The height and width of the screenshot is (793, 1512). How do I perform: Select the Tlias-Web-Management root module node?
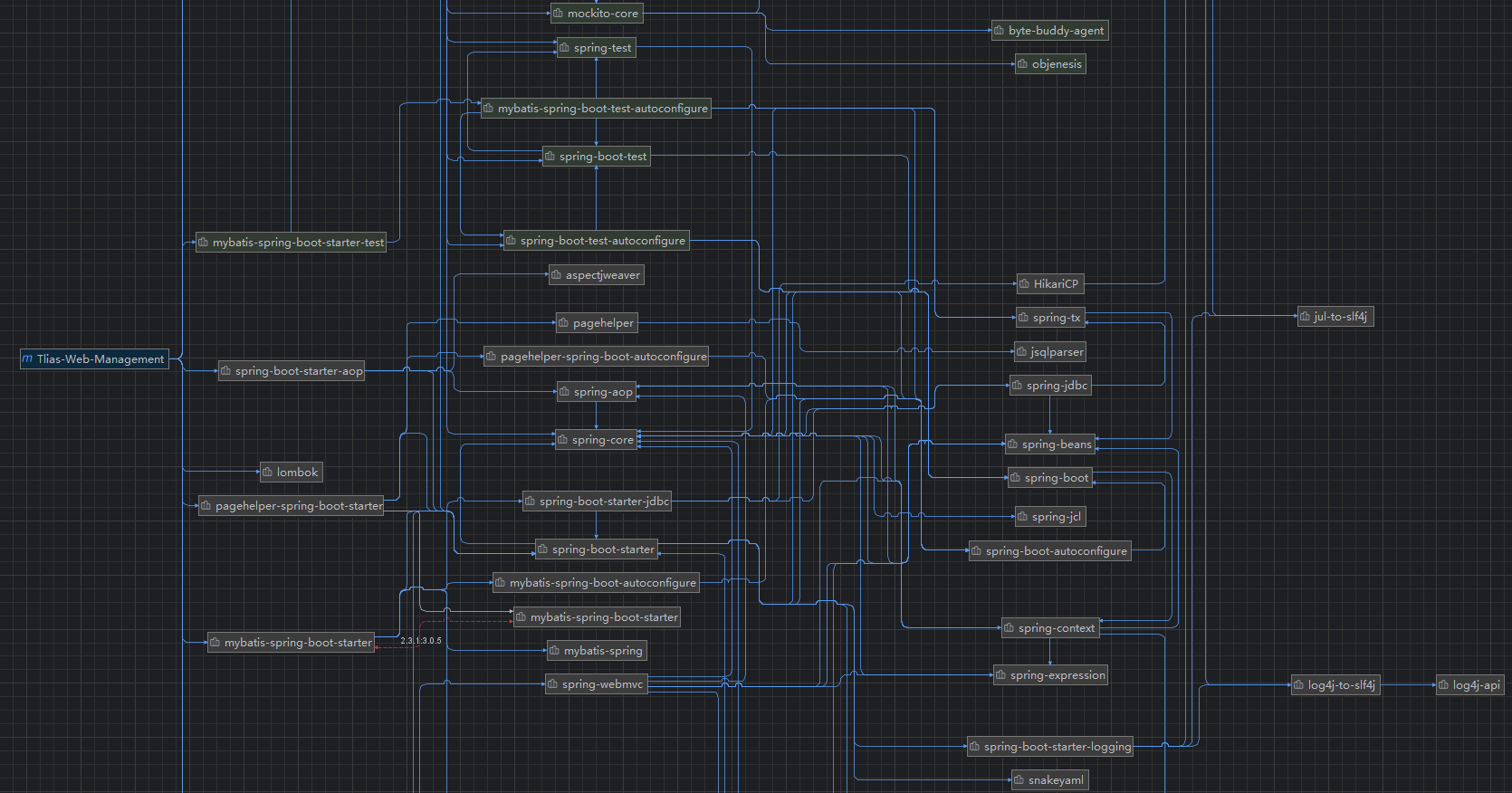94,359
